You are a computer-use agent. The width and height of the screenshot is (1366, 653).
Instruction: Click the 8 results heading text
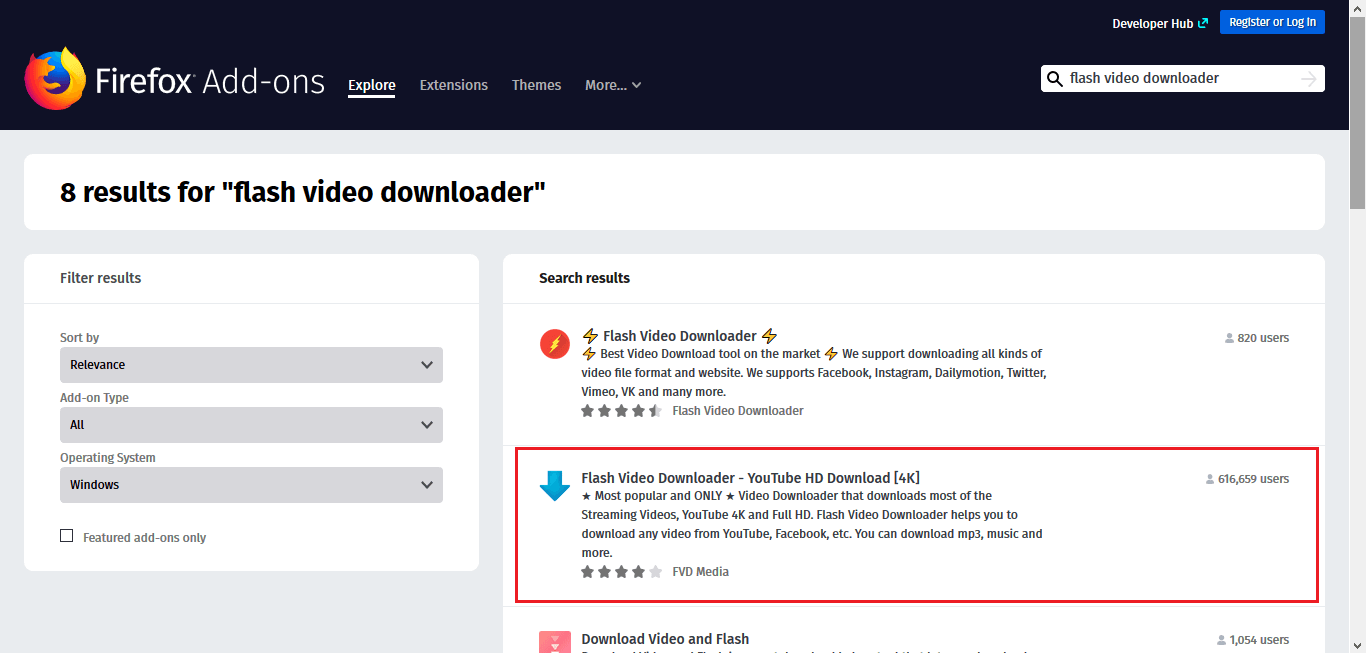click(x=303, y=192)
